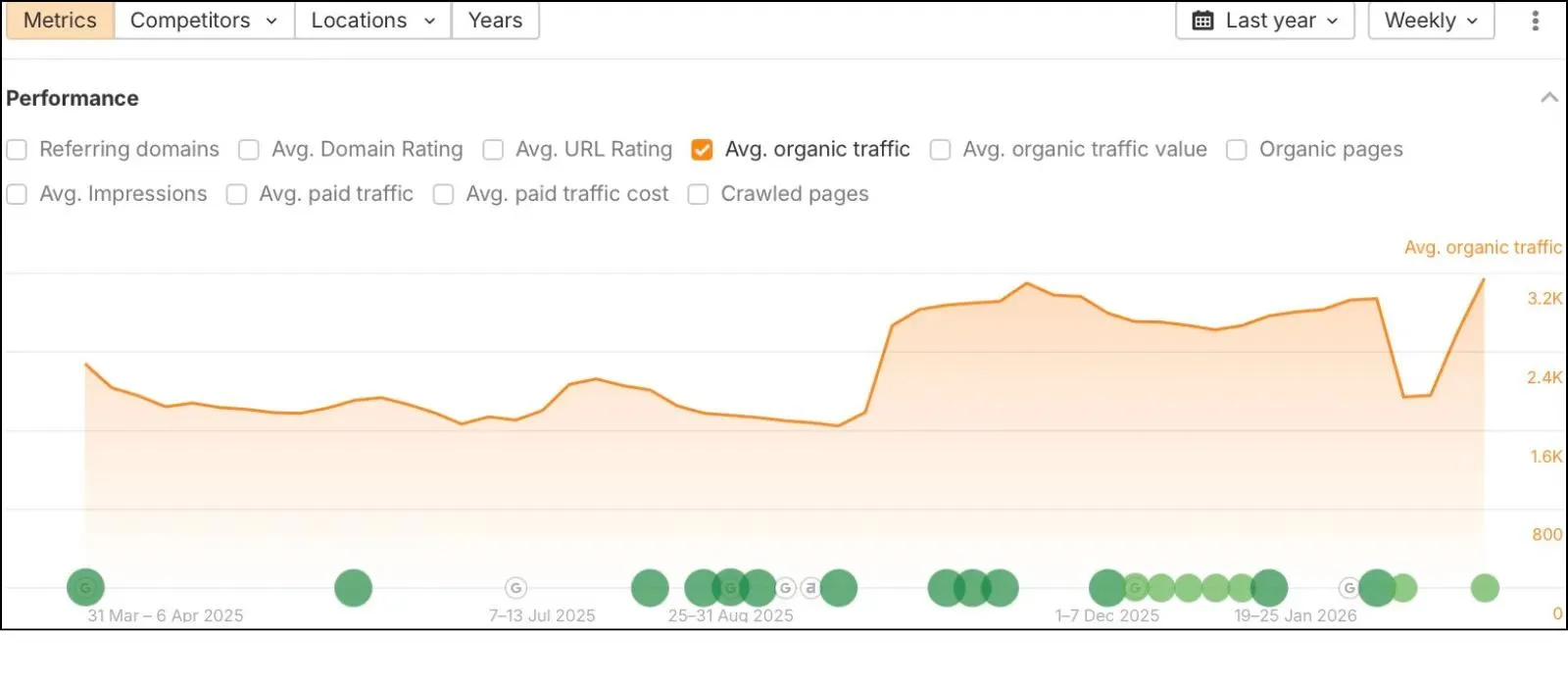Open the Competitors dropdown

tap(204, 21)
